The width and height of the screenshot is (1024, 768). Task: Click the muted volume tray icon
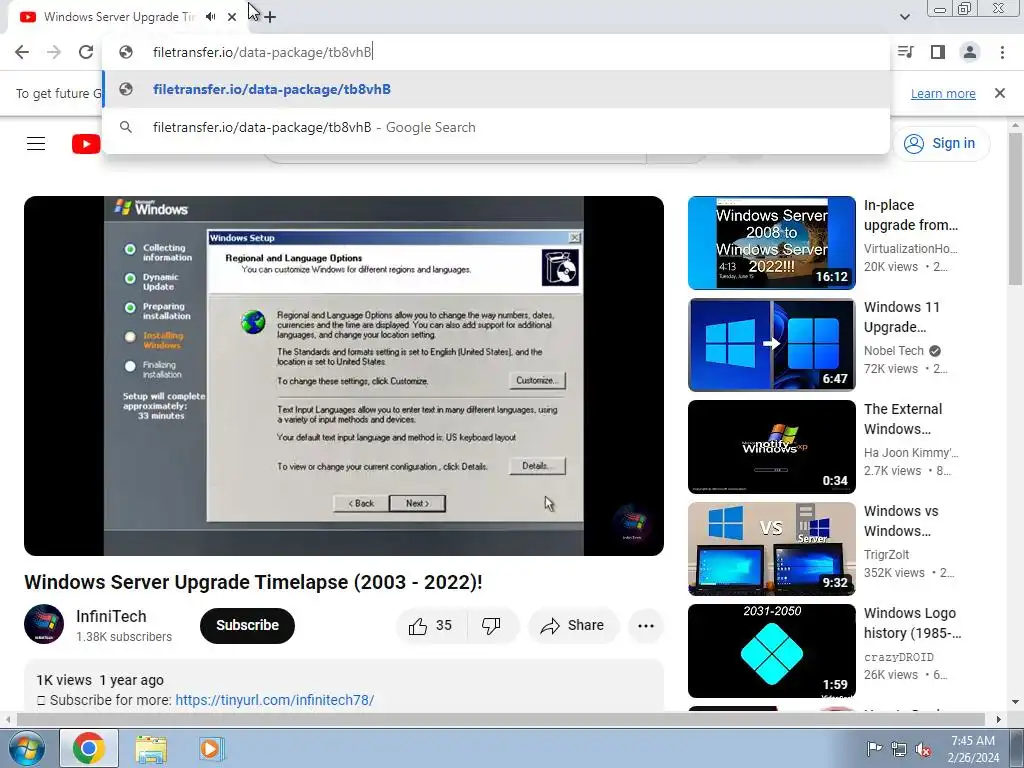tap(923, 749)
